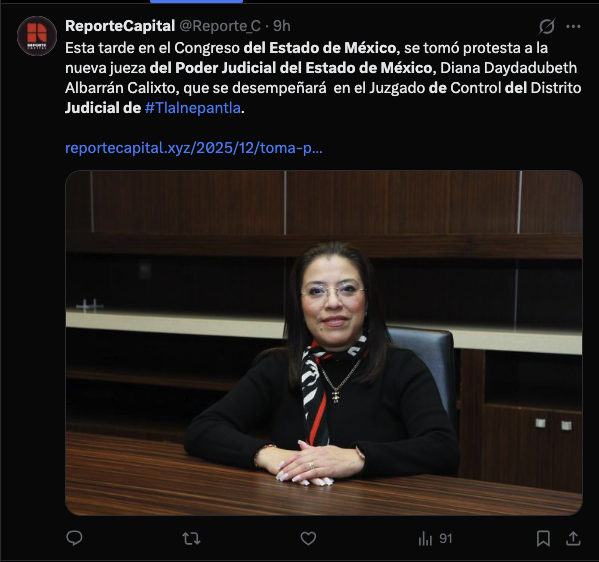This screenshot has height=562, width=599.
Task: Open the 9h post timestamp
Action: 282,26
